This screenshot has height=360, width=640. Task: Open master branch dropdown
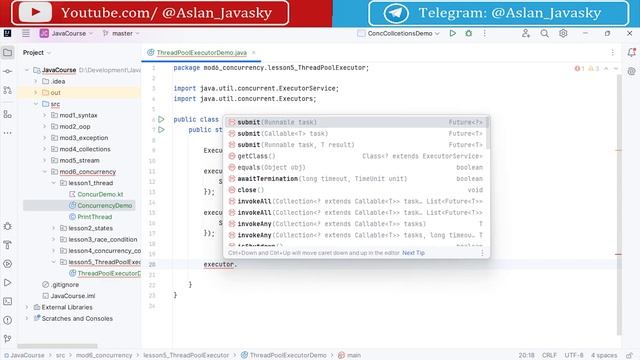[x=121, y=33]
